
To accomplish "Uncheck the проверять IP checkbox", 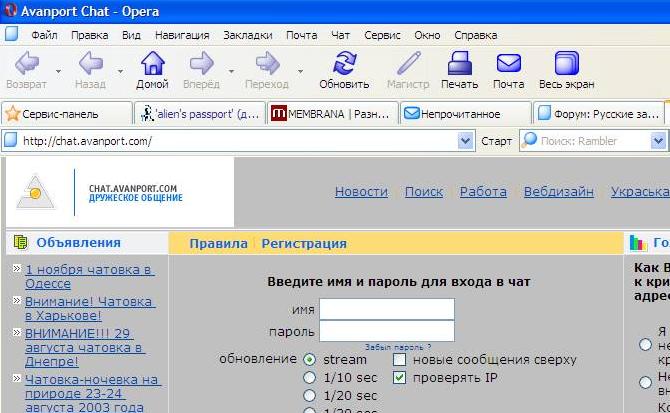I will point(400,377).
